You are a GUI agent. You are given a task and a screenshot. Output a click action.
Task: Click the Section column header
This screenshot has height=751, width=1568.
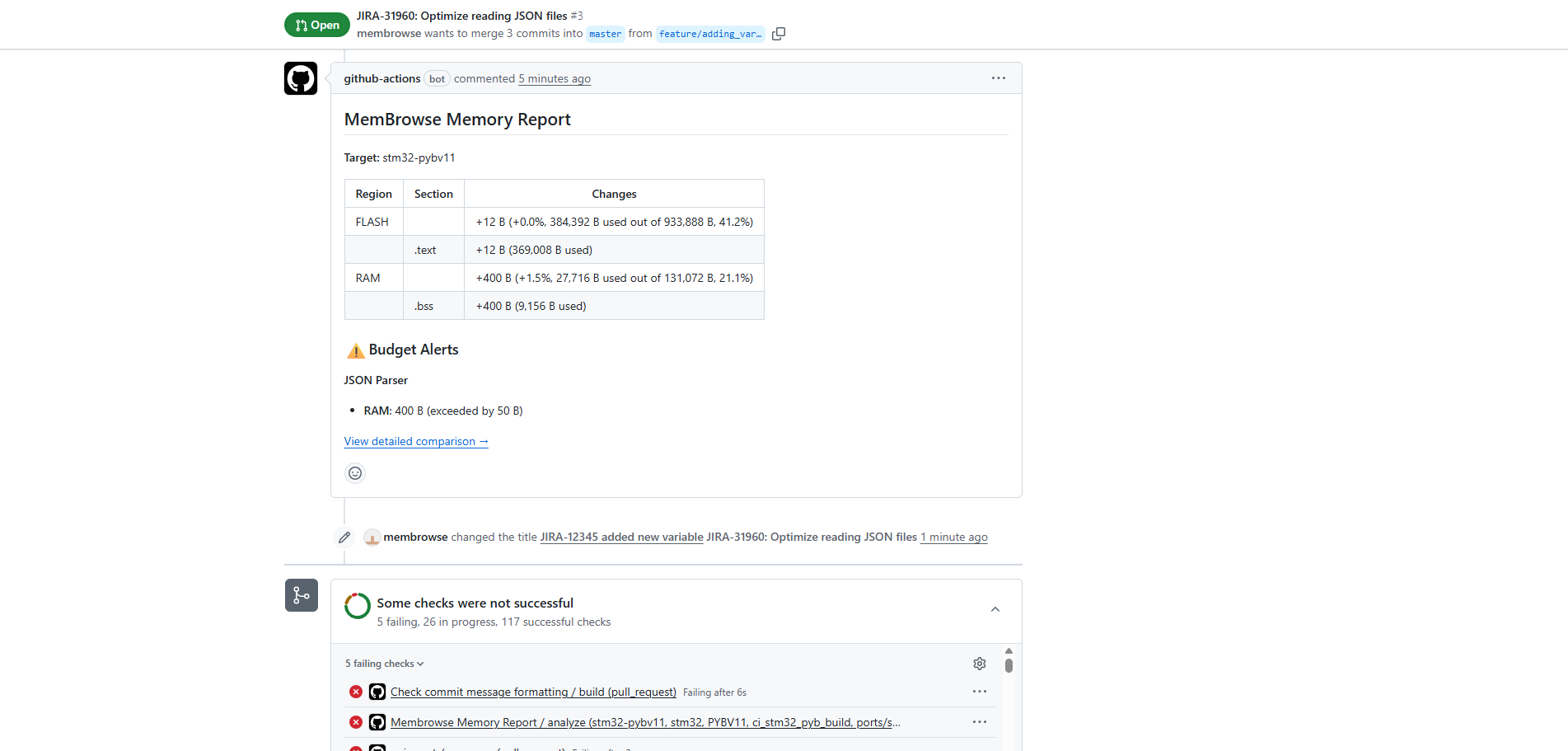click(x=433, y=194)
